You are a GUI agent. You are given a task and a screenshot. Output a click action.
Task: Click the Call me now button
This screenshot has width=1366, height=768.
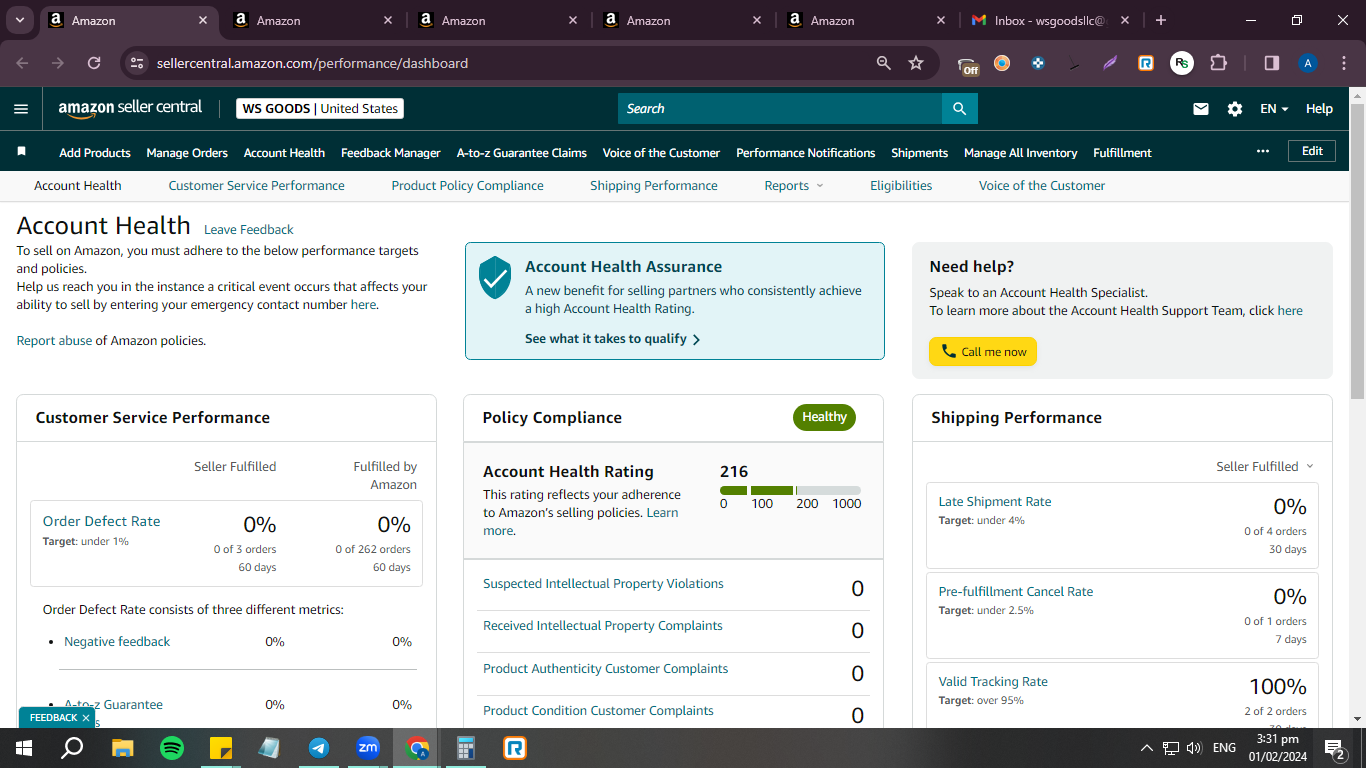tap(983, 352)
